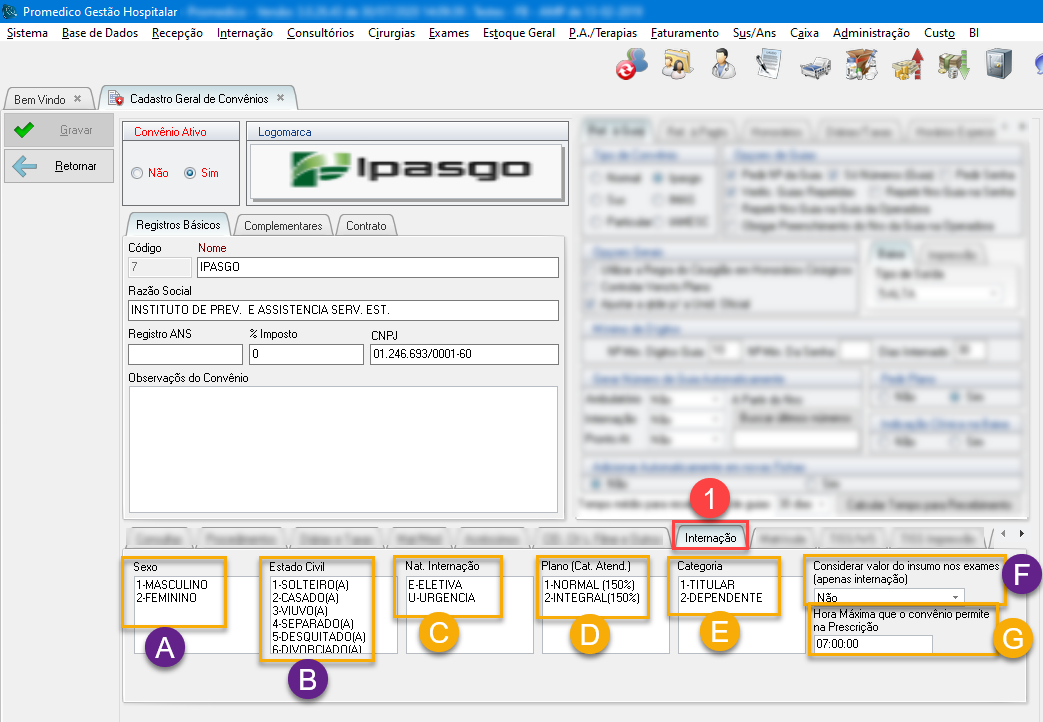Viewport: 1043px width, 722px height.
Task: Close the Bem Vindo tab
Action: (x=78, y=99)
